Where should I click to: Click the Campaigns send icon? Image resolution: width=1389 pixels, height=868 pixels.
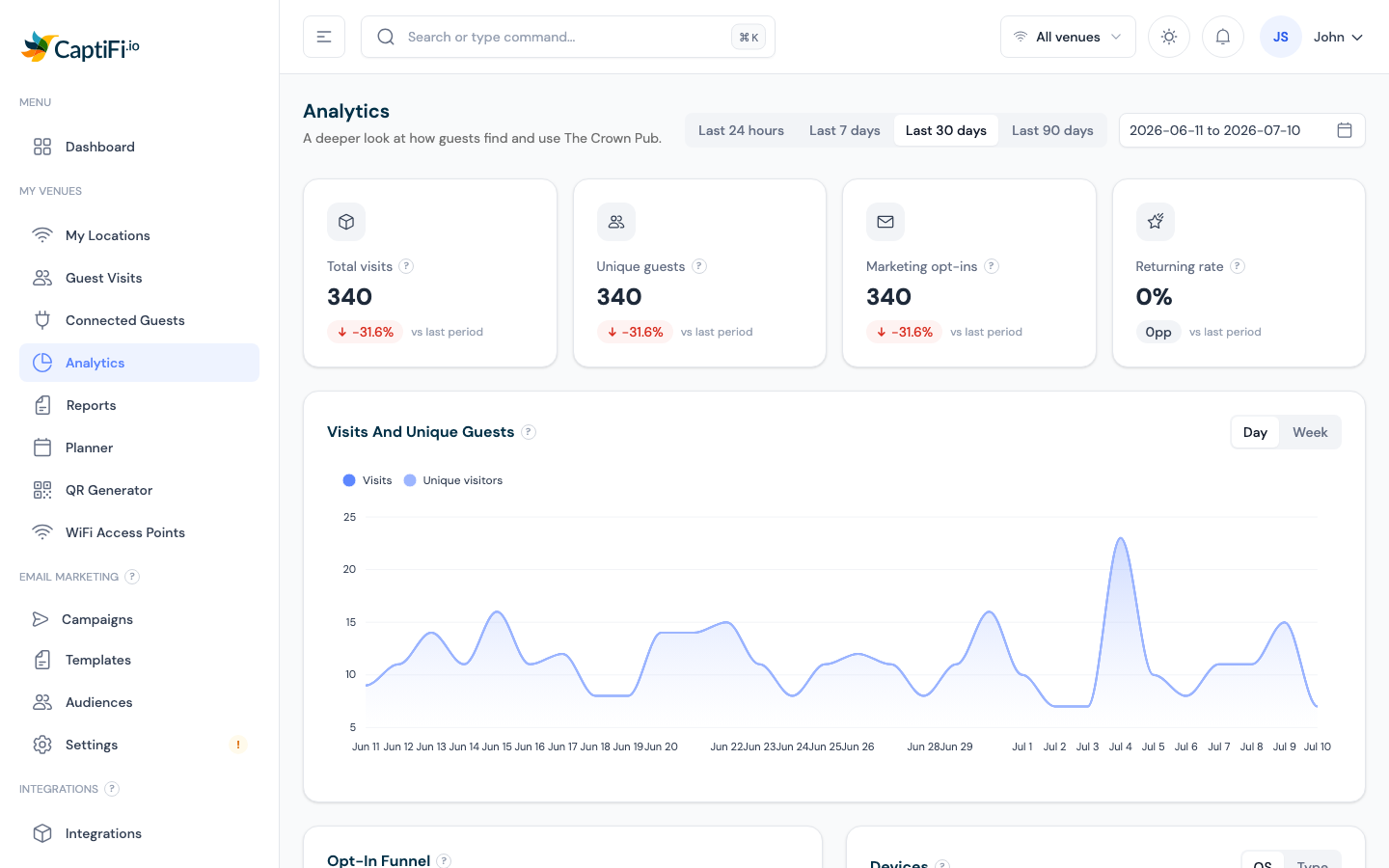point(41,619)
